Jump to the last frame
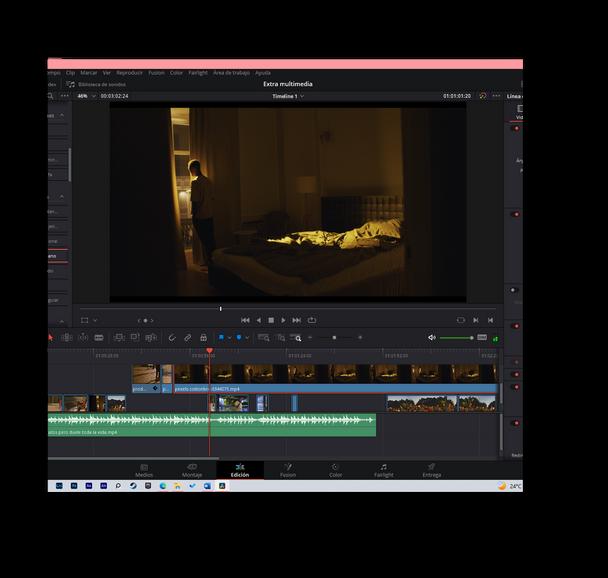The image size is (608, 578). 297,320
